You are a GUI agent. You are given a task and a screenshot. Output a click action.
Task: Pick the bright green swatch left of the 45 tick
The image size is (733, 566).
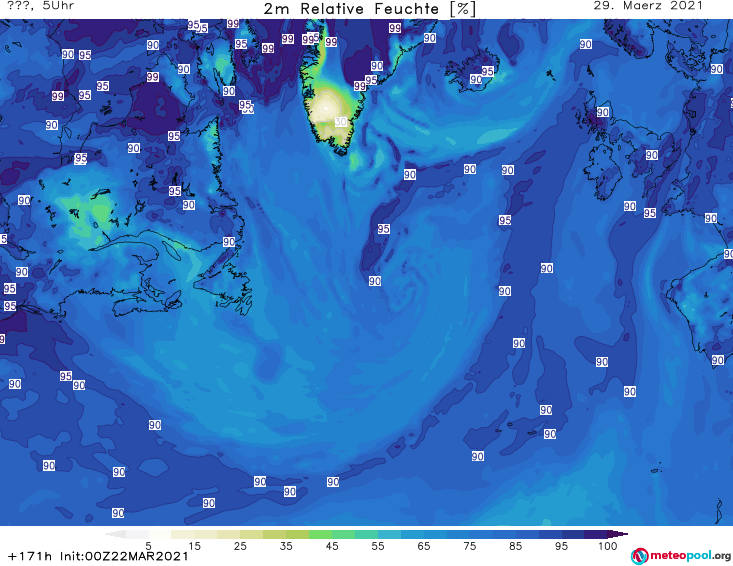click(x=320, y=534)
